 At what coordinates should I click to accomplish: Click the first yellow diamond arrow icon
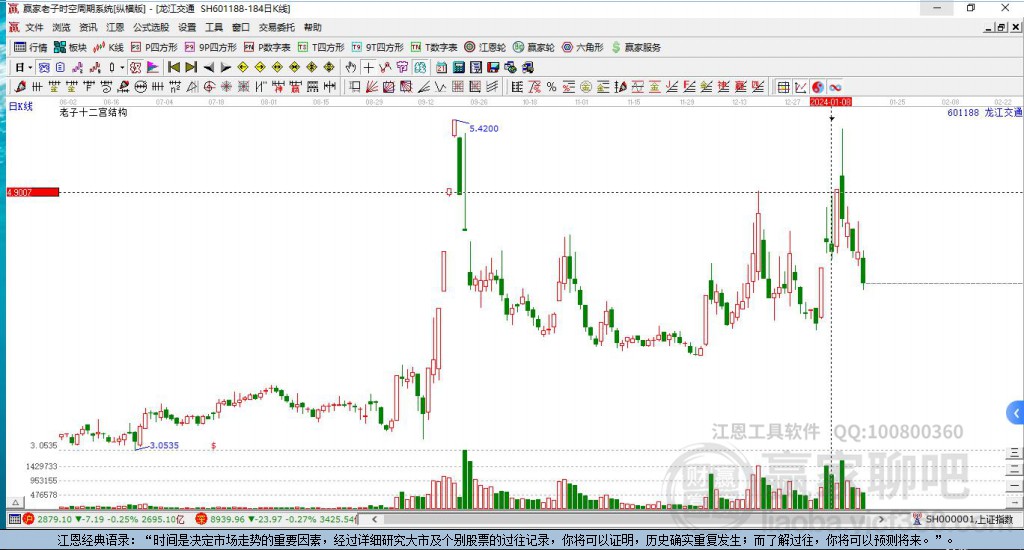tap(242, 67)
